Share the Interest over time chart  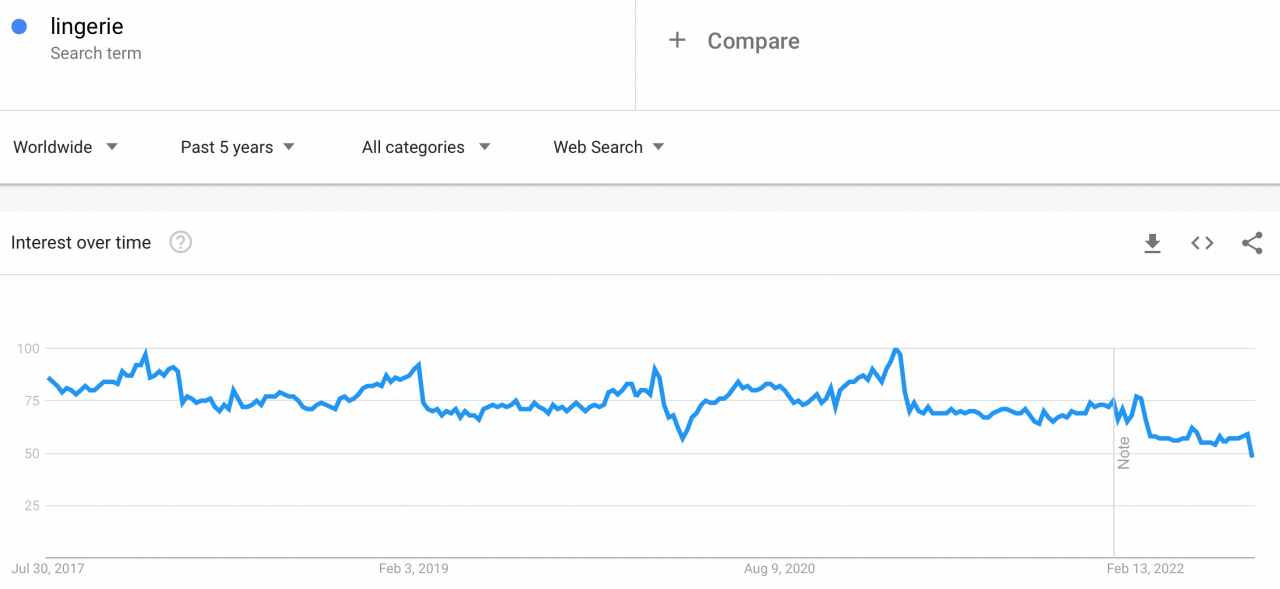(1252, 243)
